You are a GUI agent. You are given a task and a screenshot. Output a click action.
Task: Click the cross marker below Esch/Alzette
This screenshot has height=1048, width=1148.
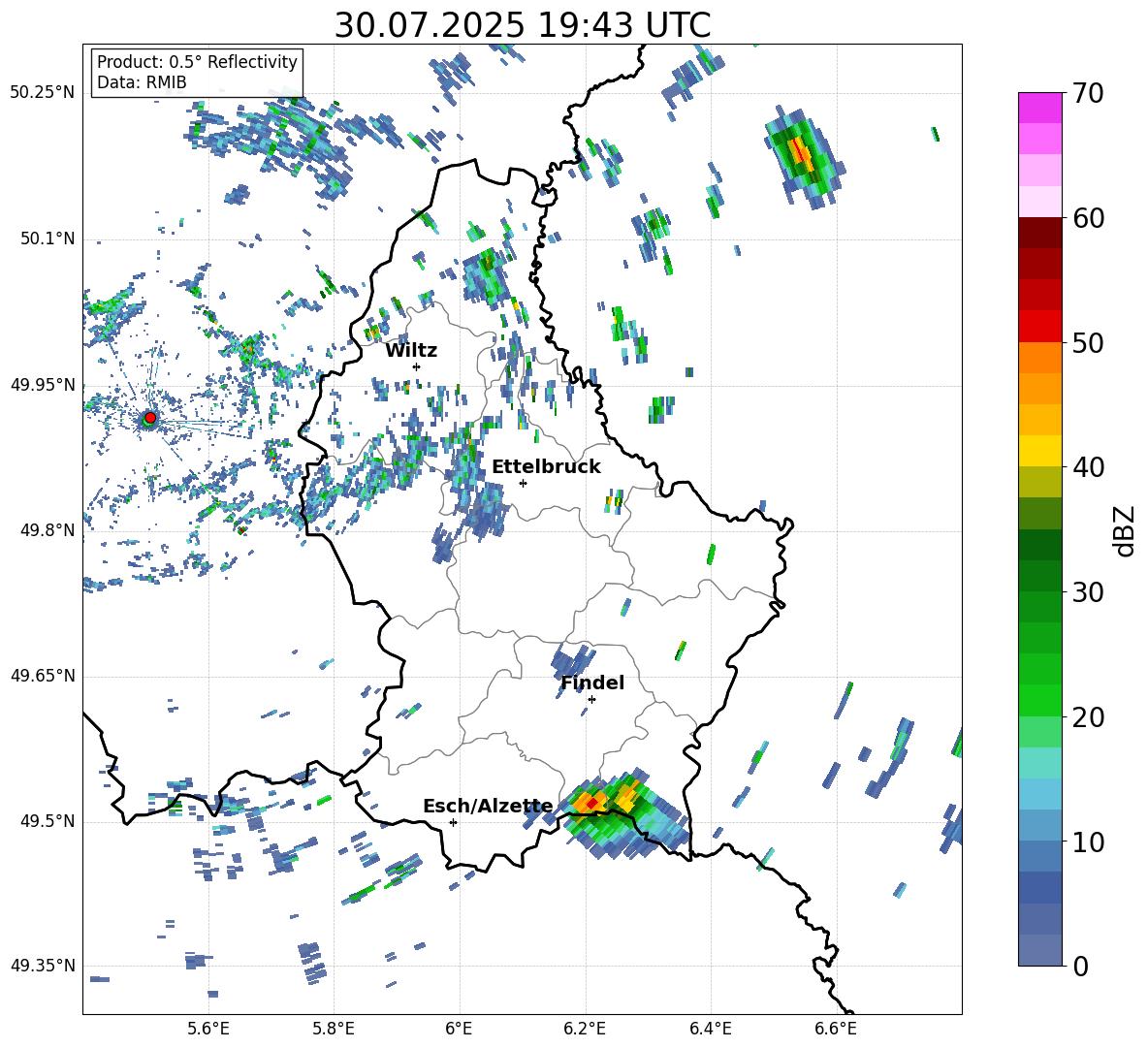click(453, 822)
